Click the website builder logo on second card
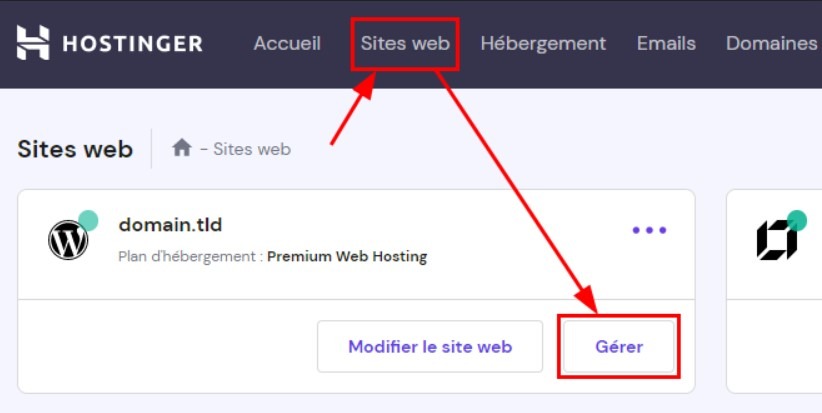The image size is (822, 413). (x=776, y=240)
